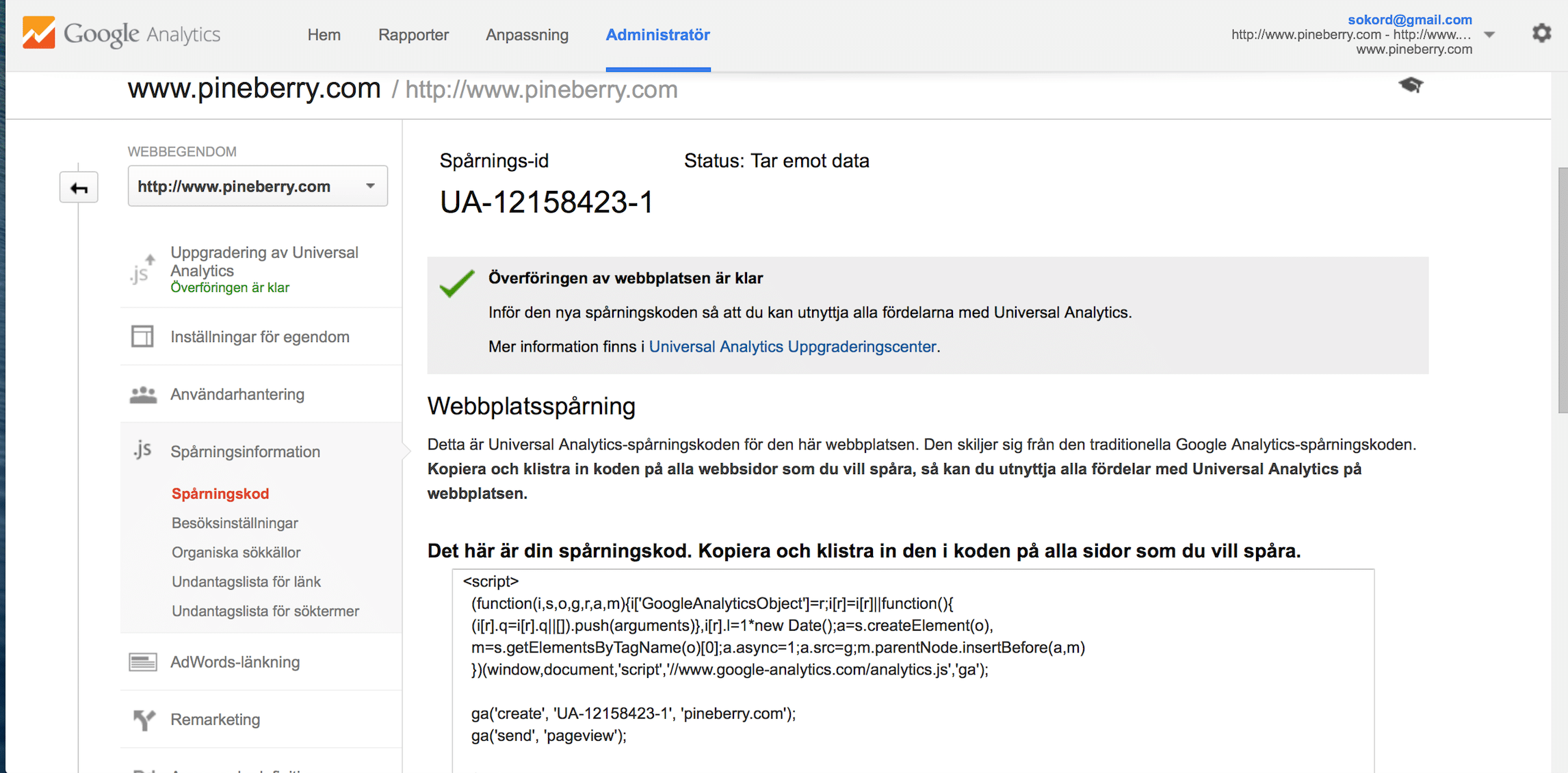Viewport: 1568px width, 773px height.
Task: Click the sokord@gmail.com account email
Action: 1409,20
